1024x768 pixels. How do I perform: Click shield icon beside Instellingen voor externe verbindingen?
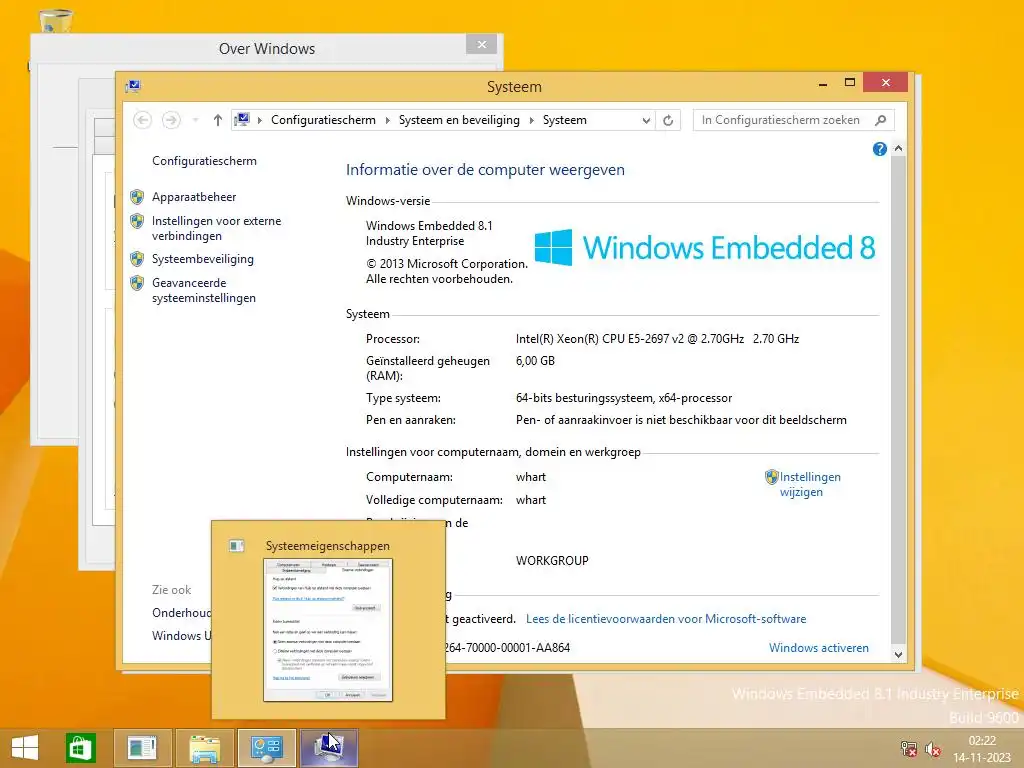(x=137, y=221)
